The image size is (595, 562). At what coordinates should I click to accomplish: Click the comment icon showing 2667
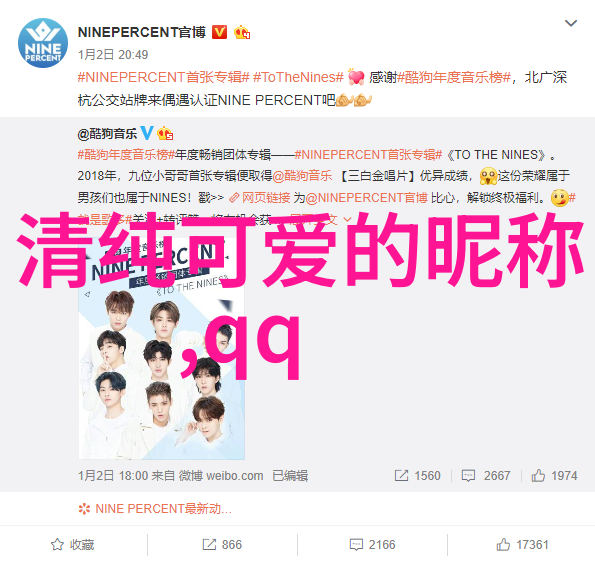point(468,475)
